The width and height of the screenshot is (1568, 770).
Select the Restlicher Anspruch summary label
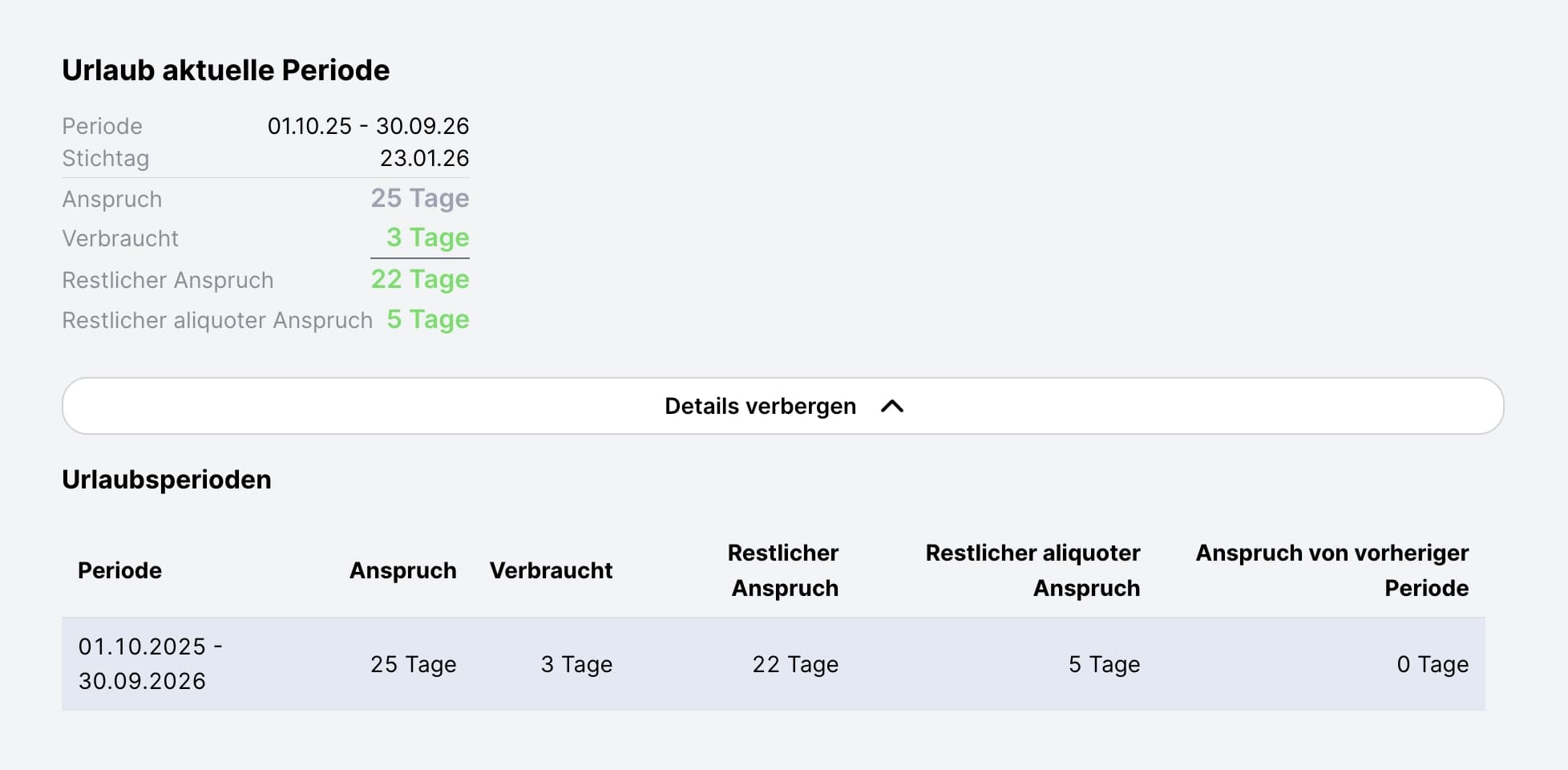click(x=168, y=280)
